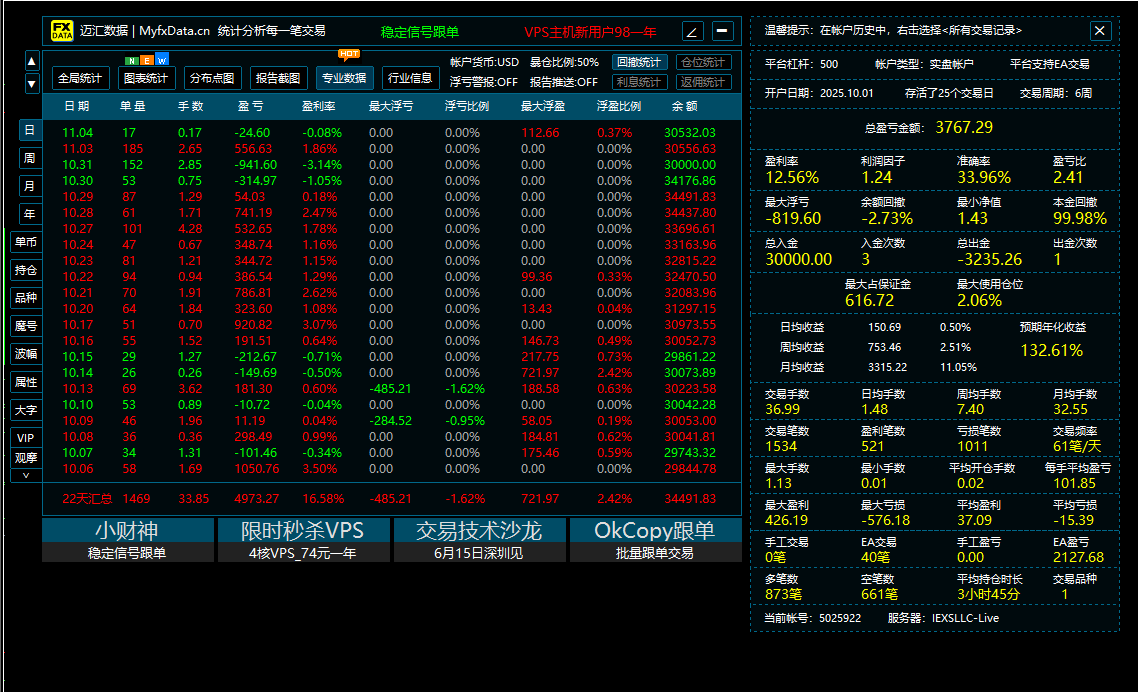Screen dimensions: 1138x692
Task: Open the 小财神 banner
Action: (x=128, y=540)
